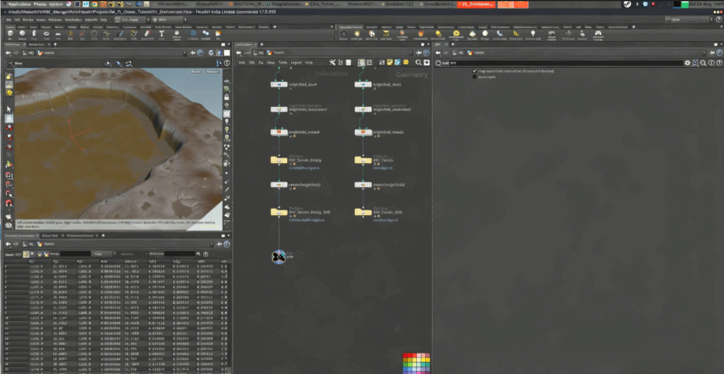Choose the arrow select tool in viewport toolbar
Viewport: 724px width, 374px height.
click(x=9, y=109)
